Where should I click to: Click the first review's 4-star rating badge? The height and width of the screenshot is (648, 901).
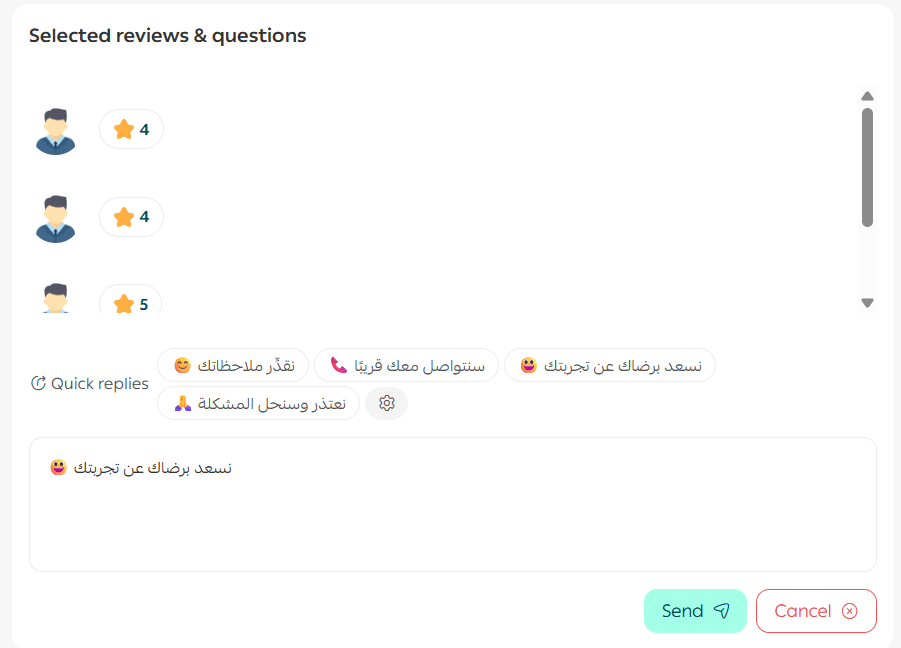click(x=131, y=130)
